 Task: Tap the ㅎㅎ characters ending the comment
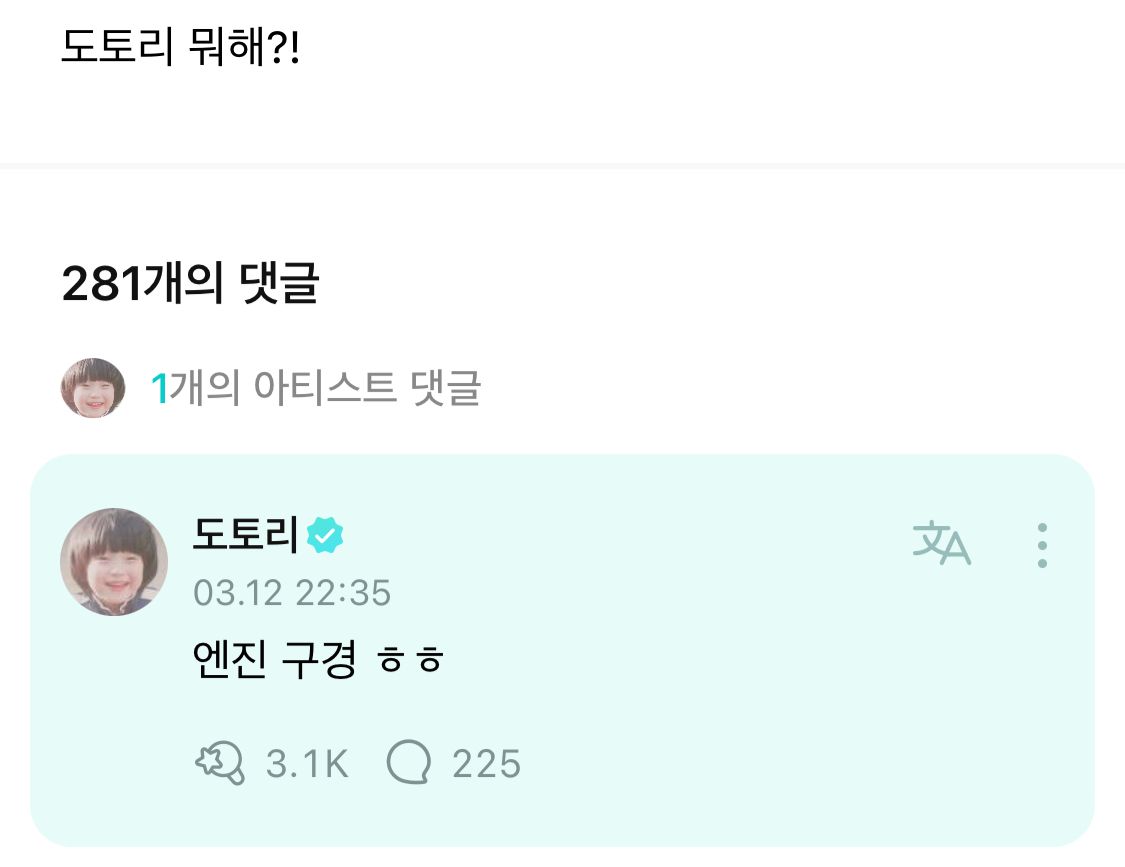click(409, 662)
